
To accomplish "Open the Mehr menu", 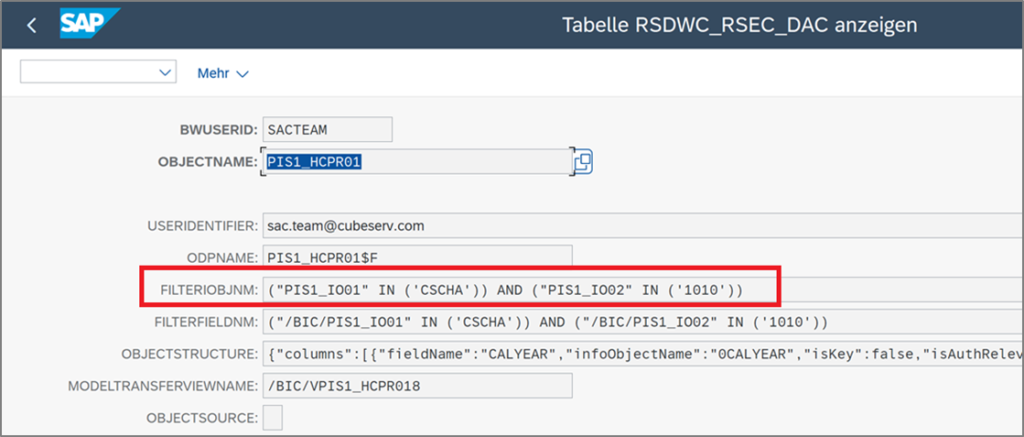I will (223, 73).
